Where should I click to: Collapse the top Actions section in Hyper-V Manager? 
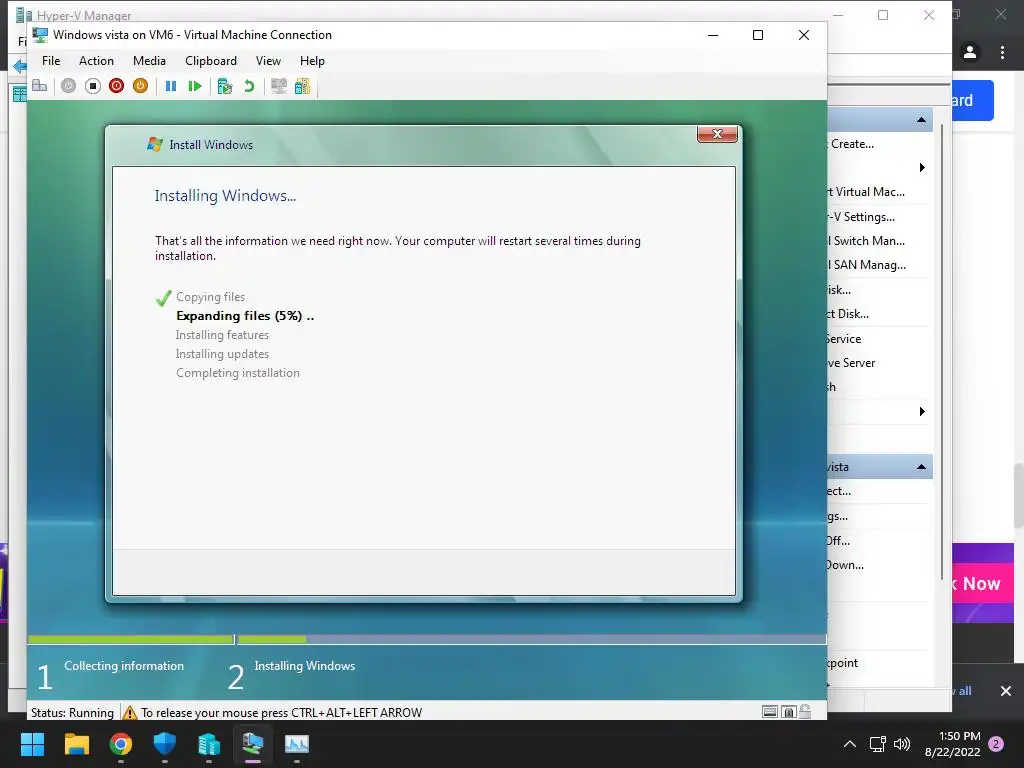[x=921, y=120]
